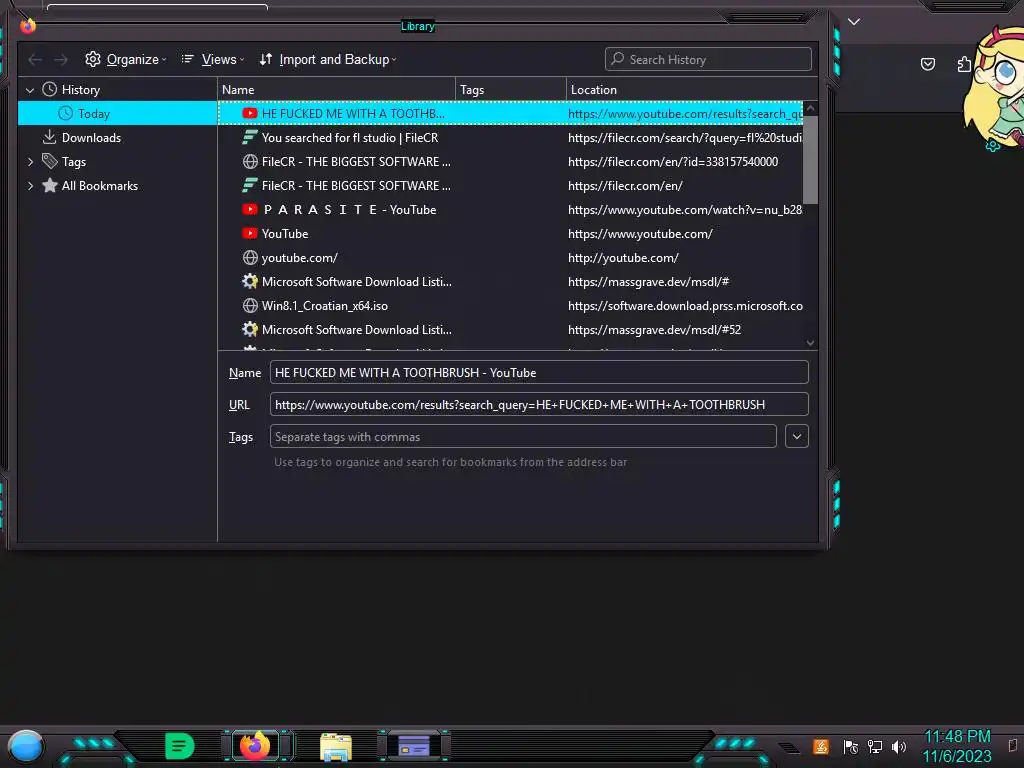
Task: Click the orange Java tray icon
Action: (x=821, y=746)
